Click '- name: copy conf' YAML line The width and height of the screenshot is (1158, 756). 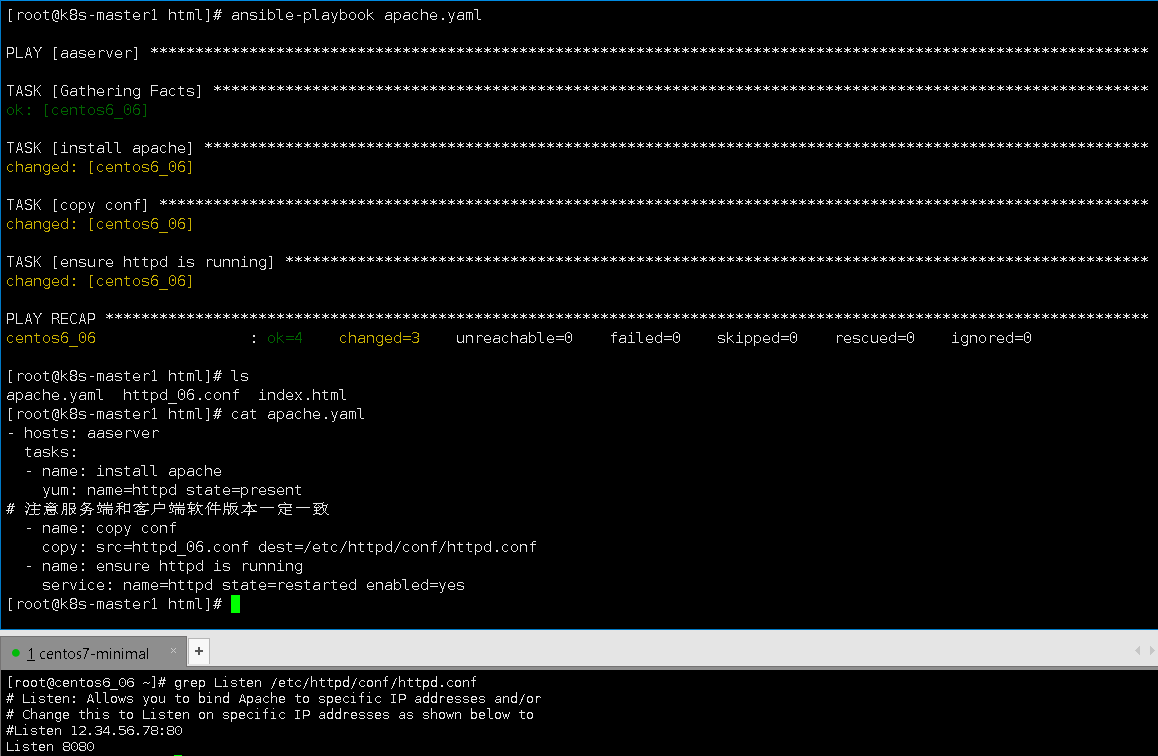click(100, 528)
